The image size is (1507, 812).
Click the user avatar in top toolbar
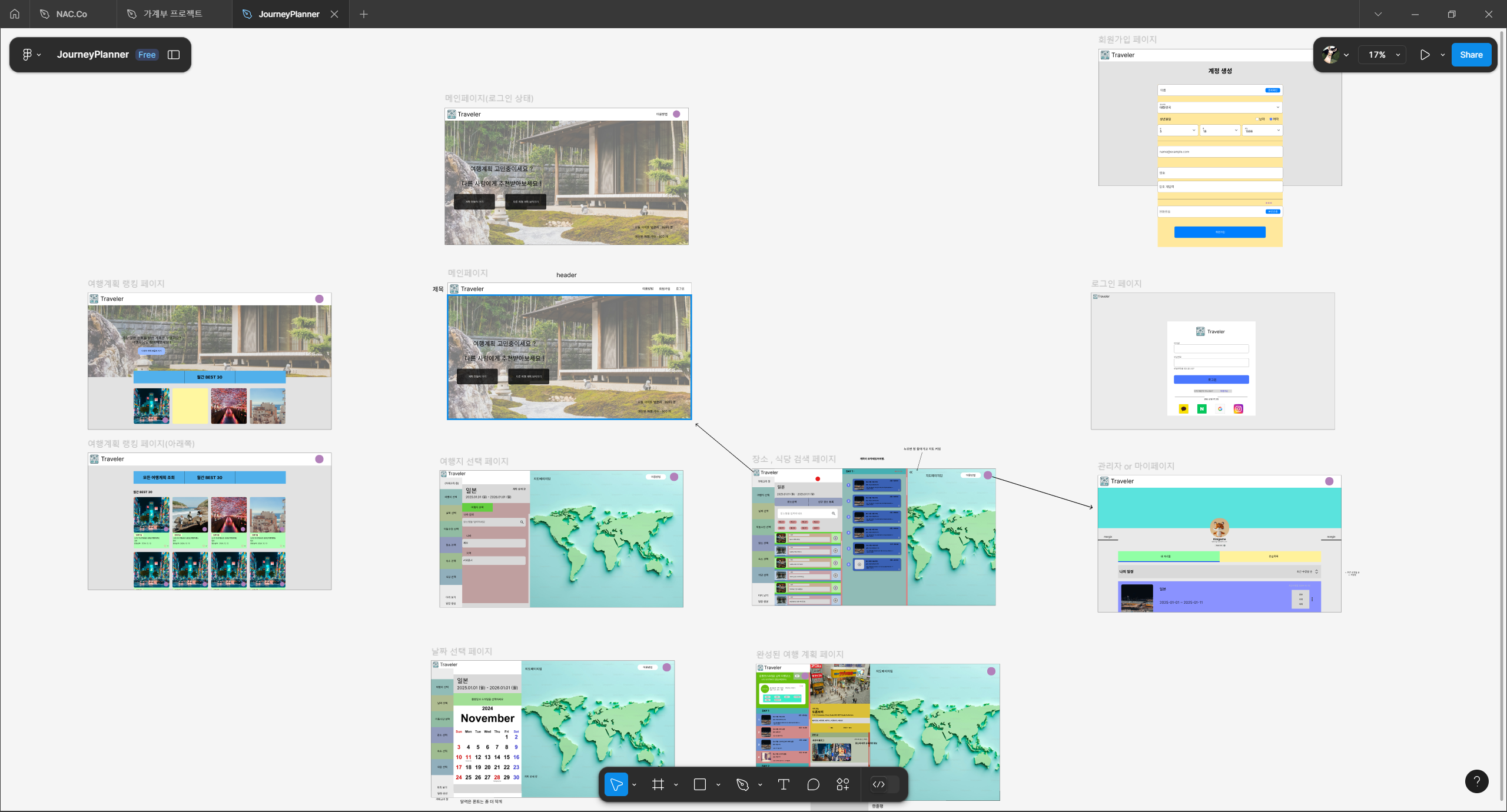point(1330,55)
